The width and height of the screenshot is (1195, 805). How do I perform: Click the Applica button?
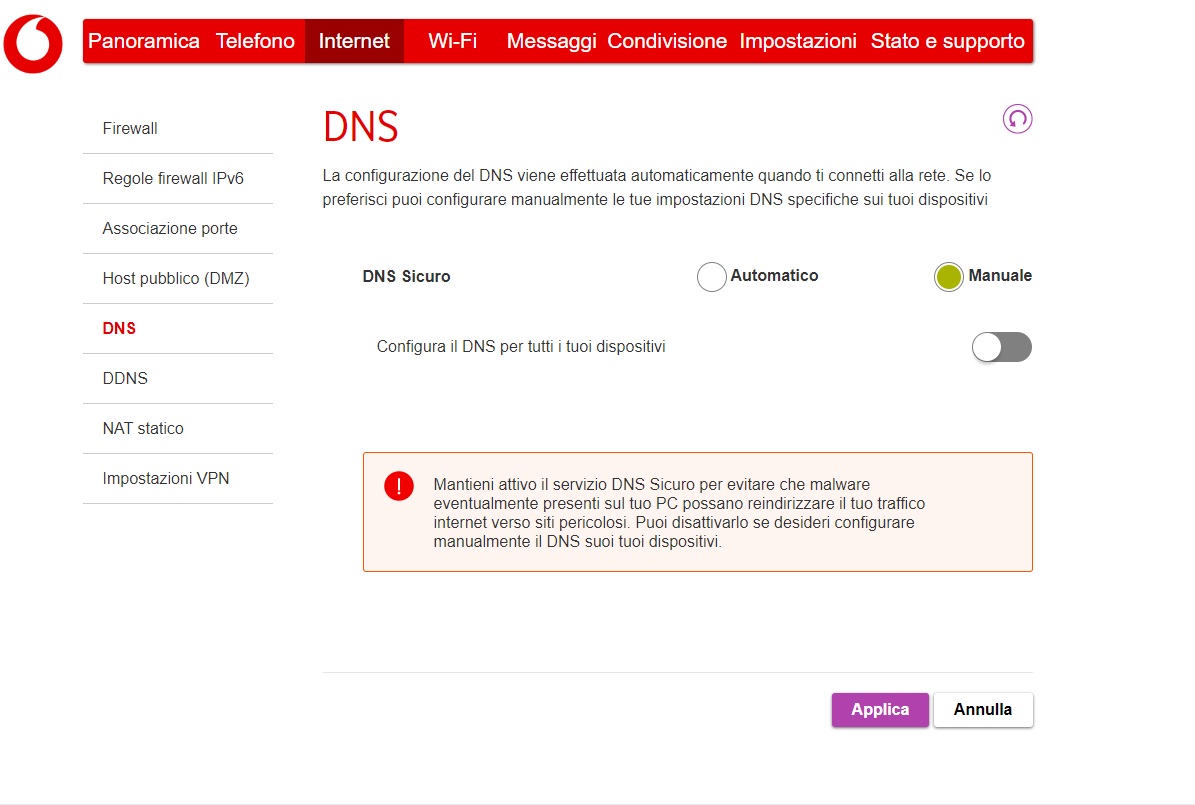coord(880,710)
